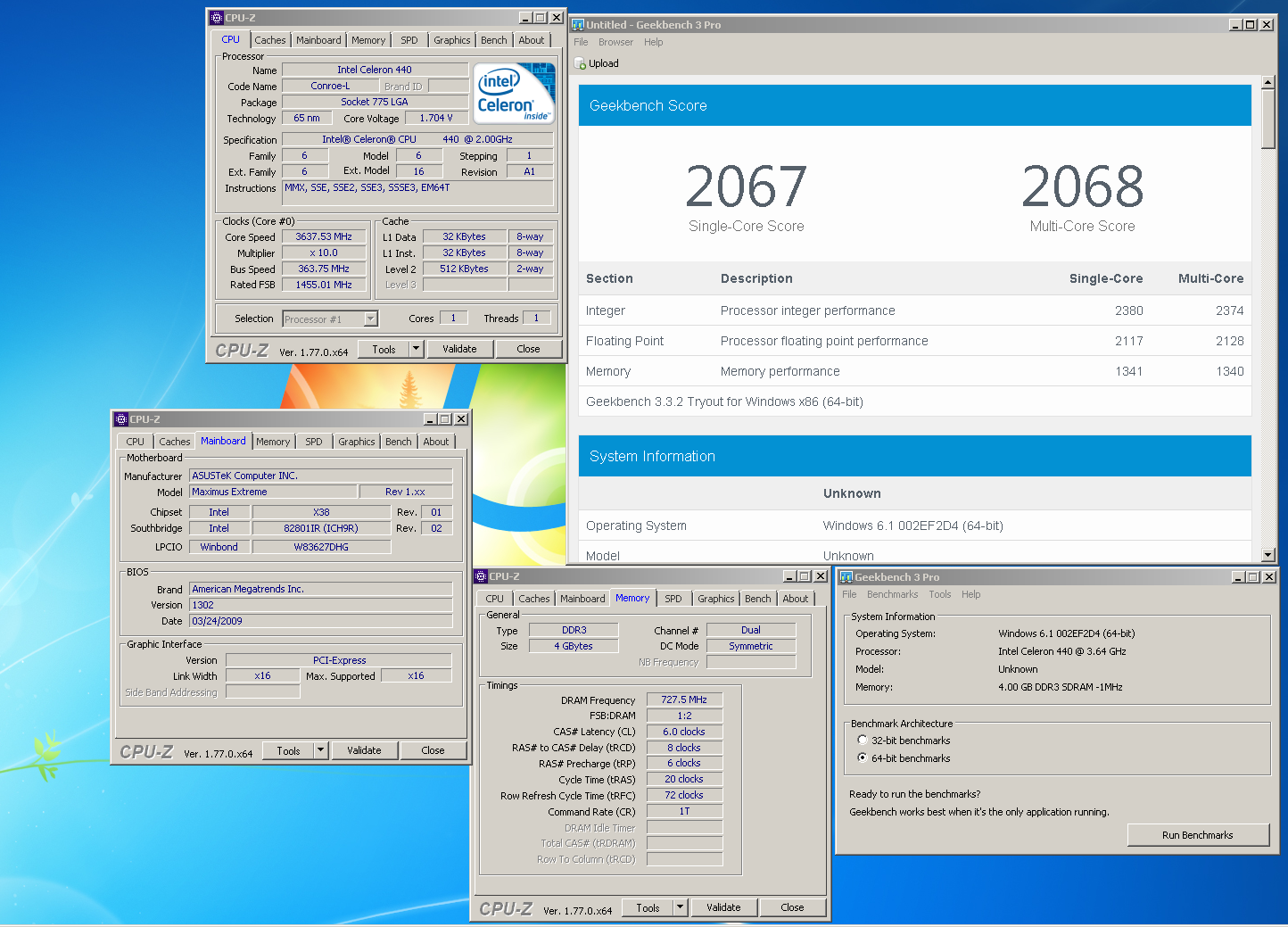This screenshot has height=927, width=1288.
Task: Click Geekbench icon in Untitled window title
Action: coord(578,25)
